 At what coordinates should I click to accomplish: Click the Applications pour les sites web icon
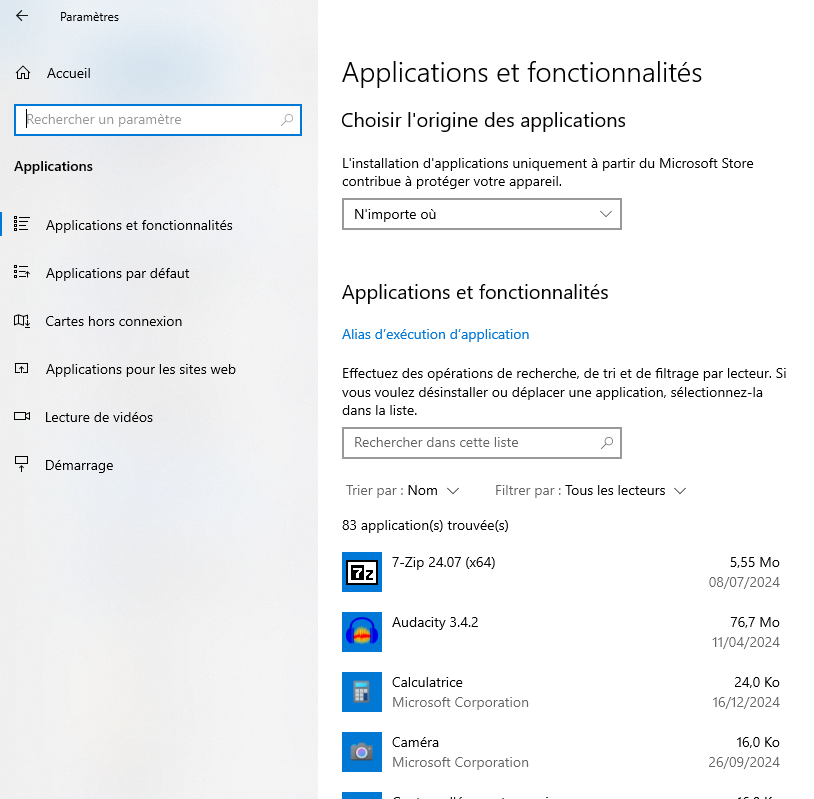coord(21,369)
